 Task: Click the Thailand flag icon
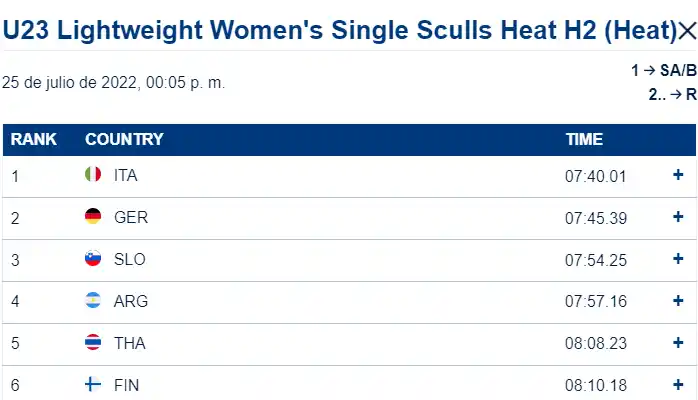tap(93, 343)
